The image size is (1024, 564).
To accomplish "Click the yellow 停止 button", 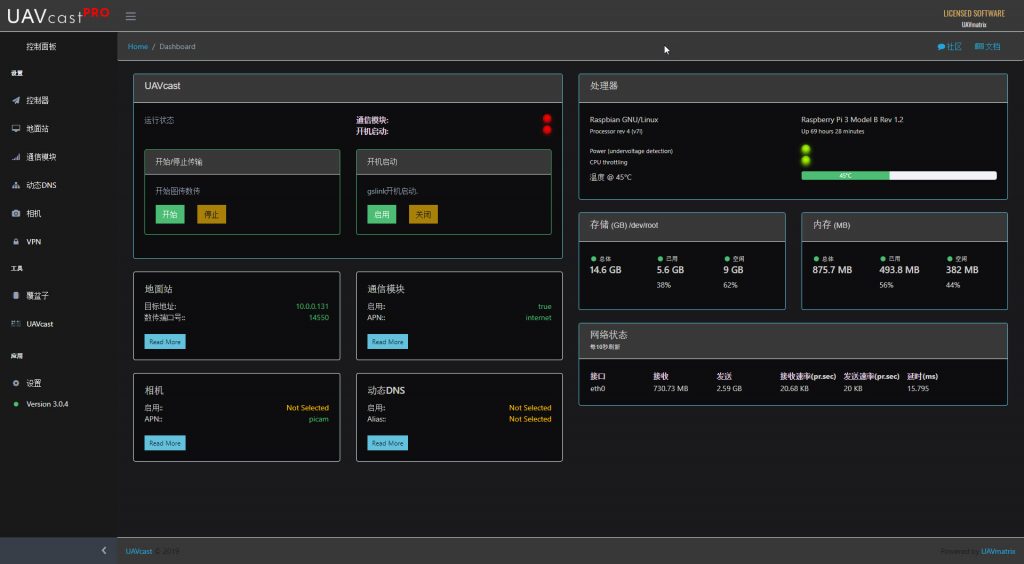I will click(212, 214).
